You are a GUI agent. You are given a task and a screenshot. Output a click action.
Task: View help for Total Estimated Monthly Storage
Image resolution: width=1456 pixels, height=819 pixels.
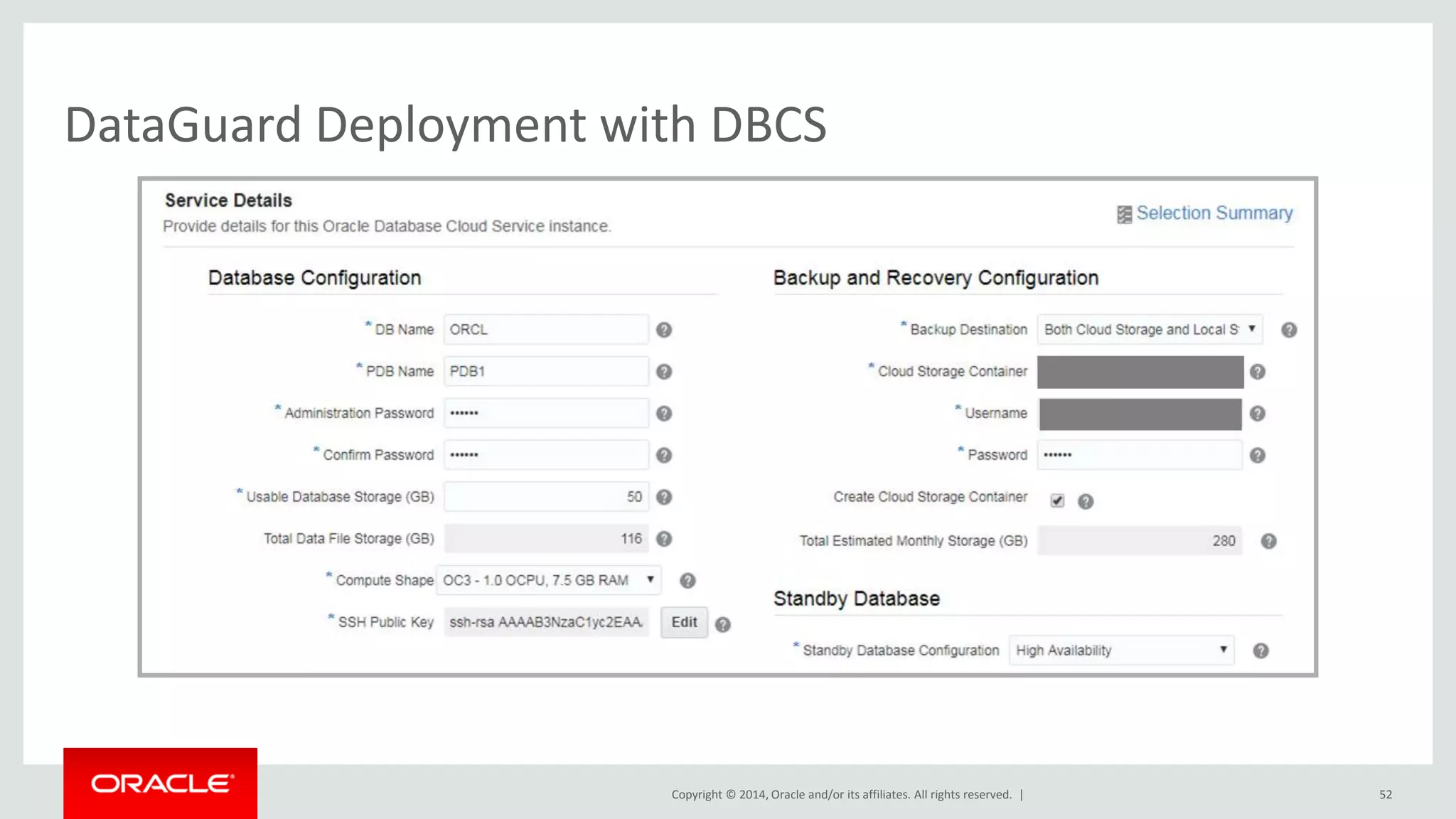click(x=1269, y=542)
